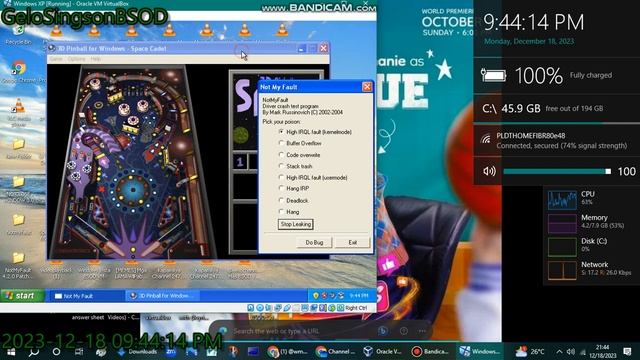The image size is (640, 360).
Task: Open Google Chrome on the XP desktop
Action: pos(18,71)
